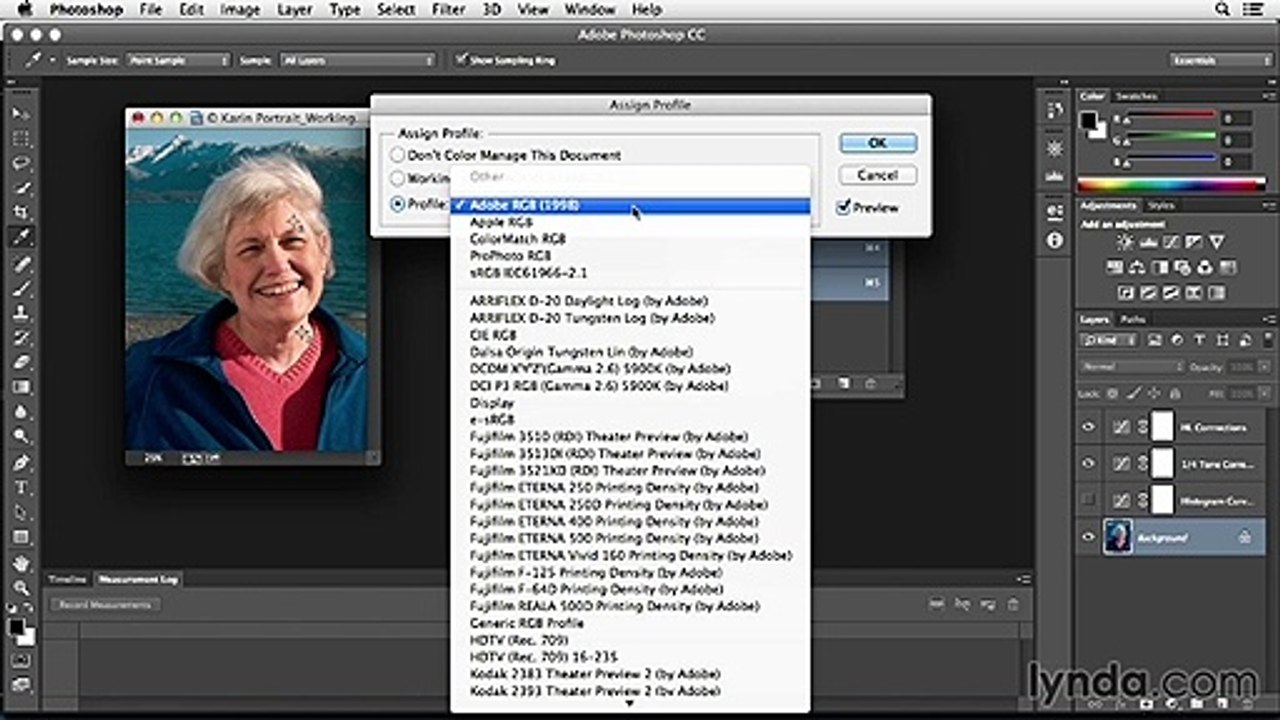
Task: Hide the 1/4 Tone Corrections layer
Action: tap(1089, 464)
